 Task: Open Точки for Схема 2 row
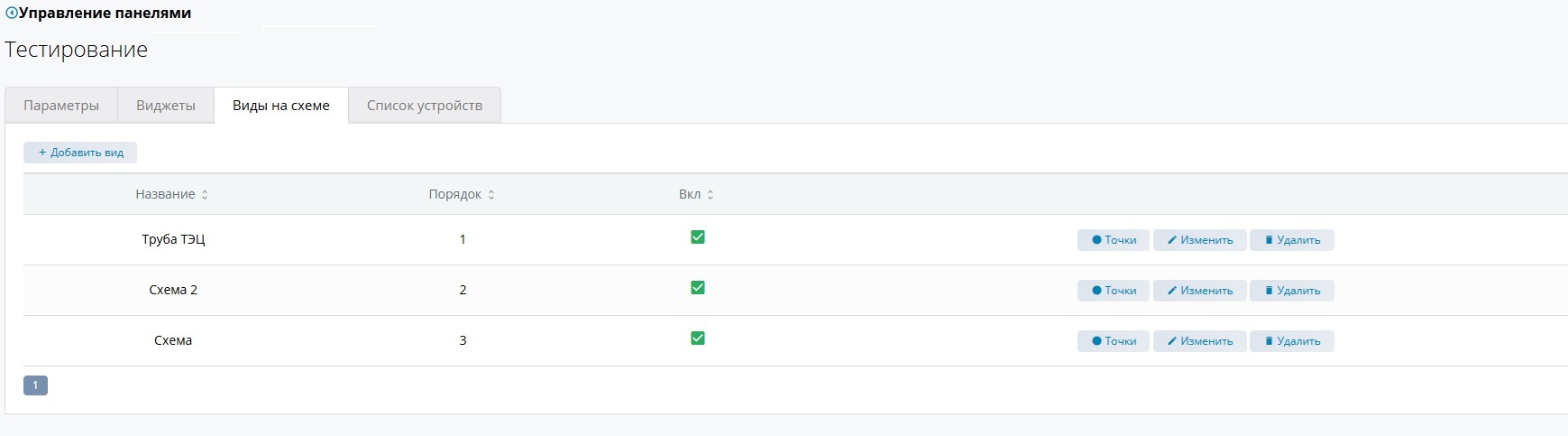pos(1113,291)
